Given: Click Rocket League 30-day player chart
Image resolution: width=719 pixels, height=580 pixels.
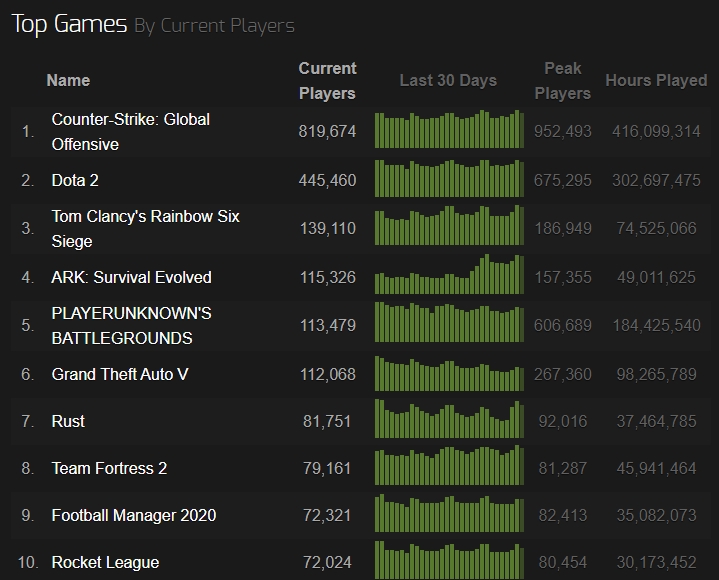Looking at the screenshot, I should [x=449, y=560].
